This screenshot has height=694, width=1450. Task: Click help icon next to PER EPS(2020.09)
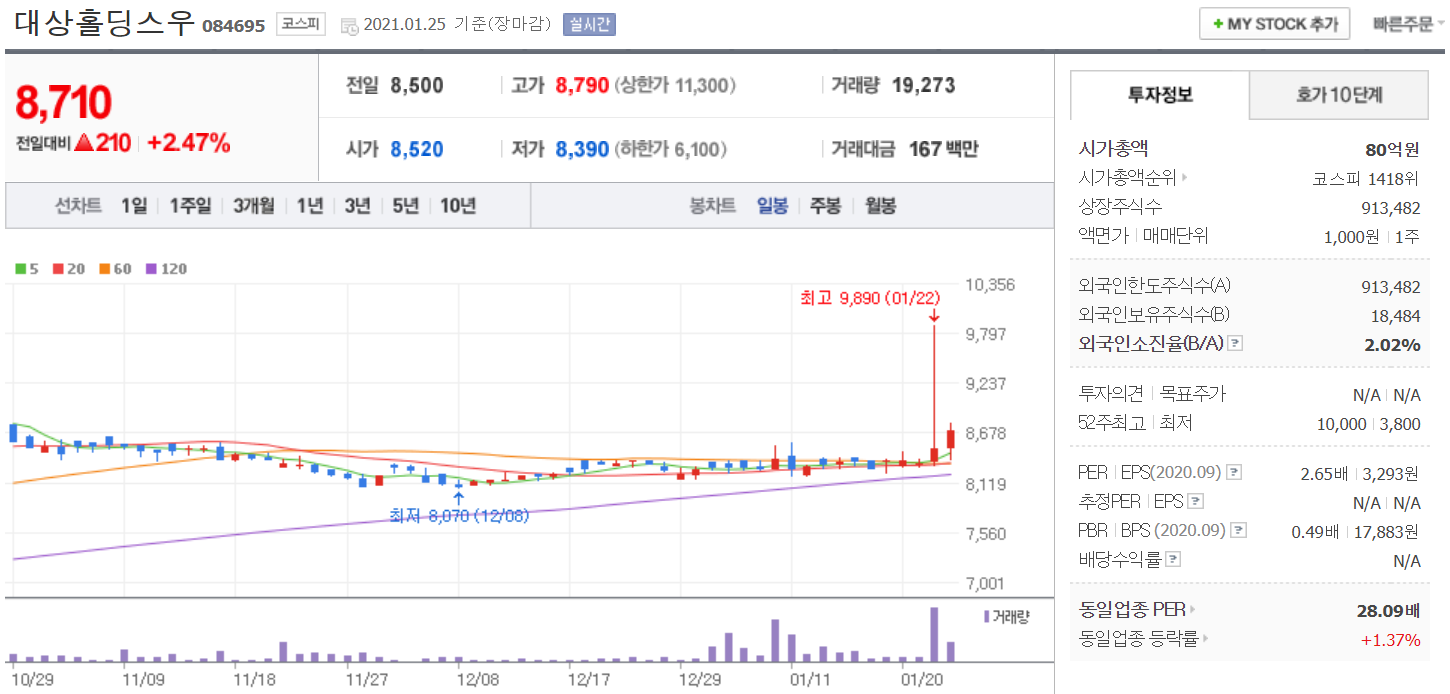[1234, 472]
